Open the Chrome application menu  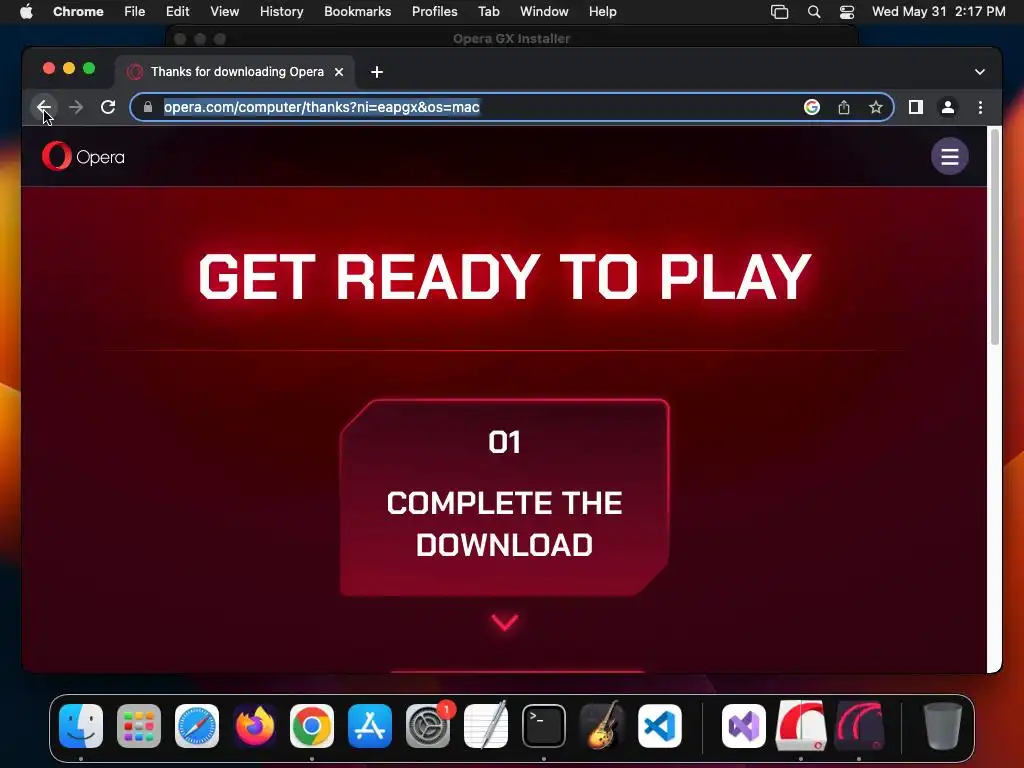coord(78,12)
